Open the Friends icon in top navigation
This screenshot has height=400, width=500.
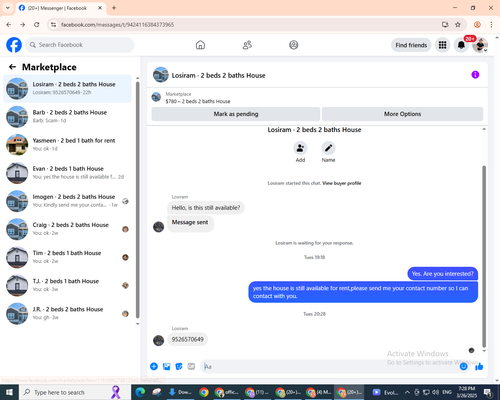(247, 45)
